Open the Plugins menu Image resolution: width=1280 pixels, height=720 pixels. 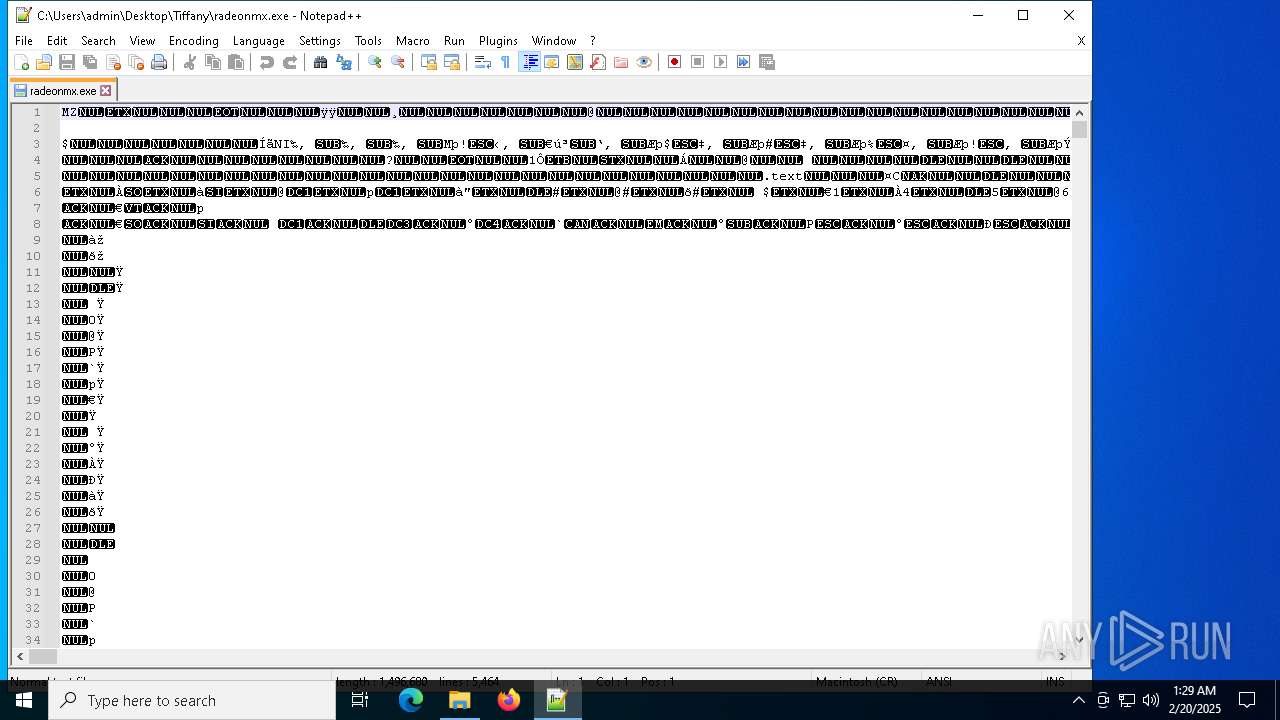click(498, 41)
